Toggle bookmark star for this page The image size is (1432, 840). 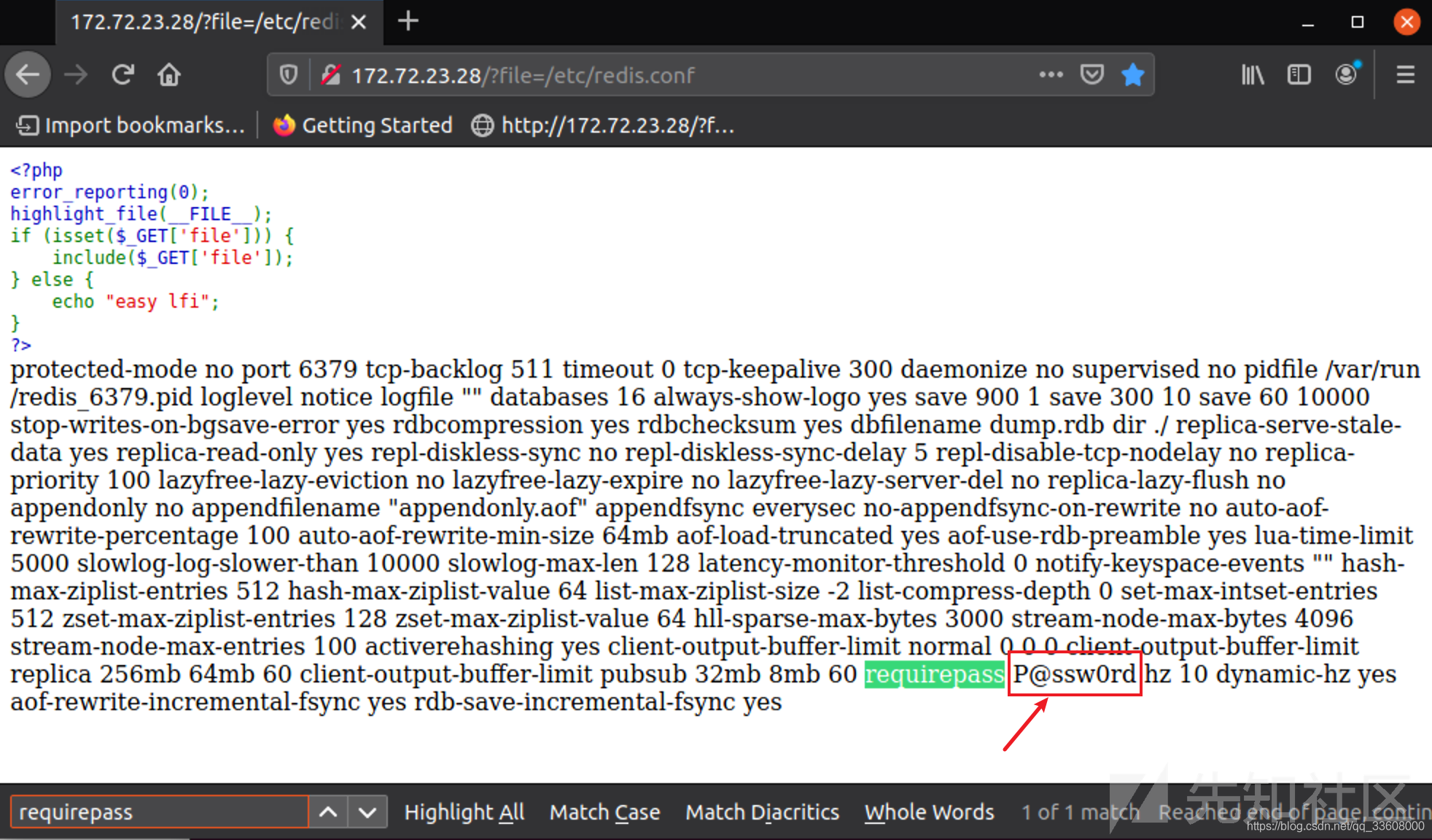[x=1132, y=74]
